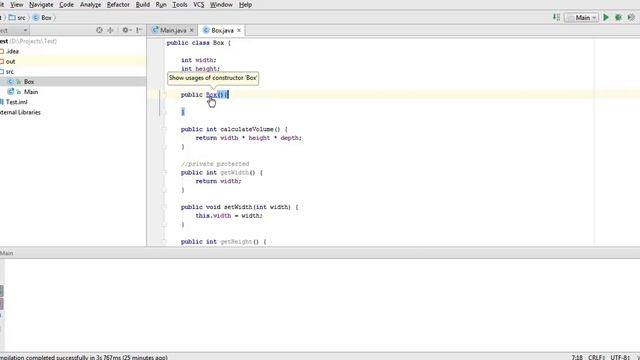
Task: Click the src breadcrumb in the navigation bar
Action: tap(18, 18)
